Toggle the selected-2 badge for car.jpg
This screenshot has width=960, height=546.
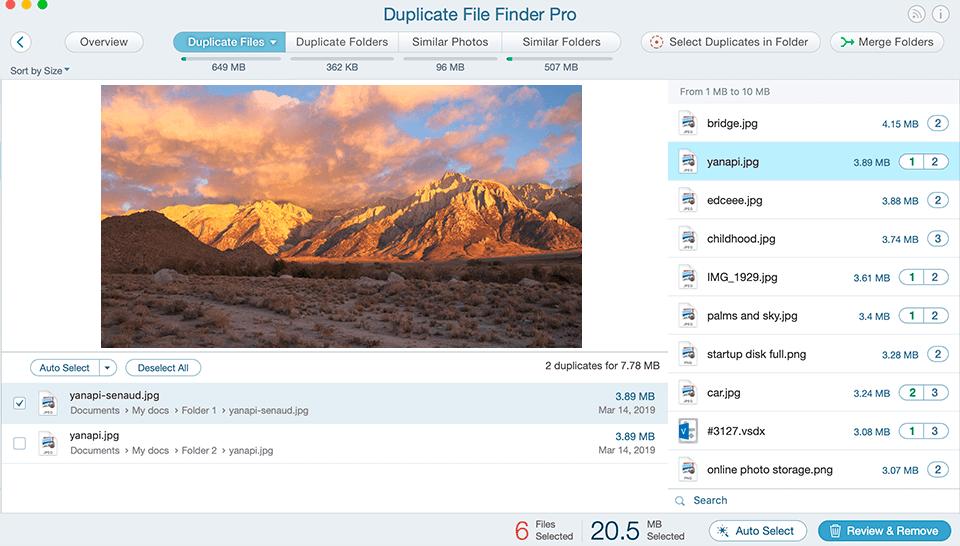click(x=912, y=392)
